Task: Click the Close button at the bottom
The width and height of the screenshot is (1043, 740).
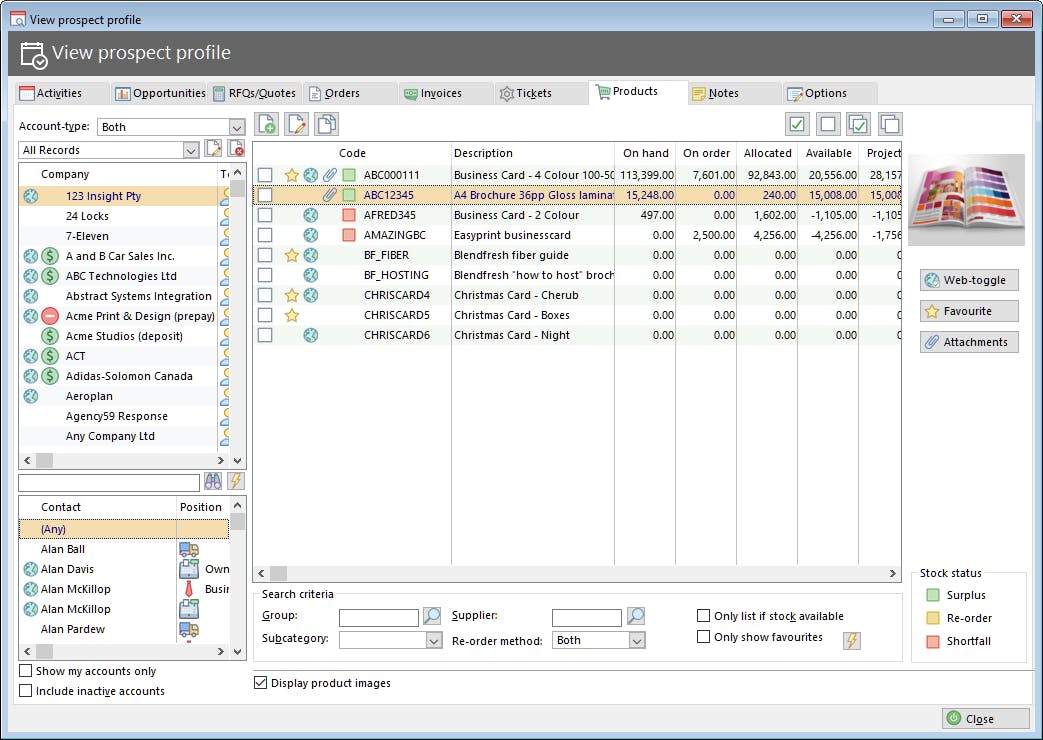Action: (985, 719)
